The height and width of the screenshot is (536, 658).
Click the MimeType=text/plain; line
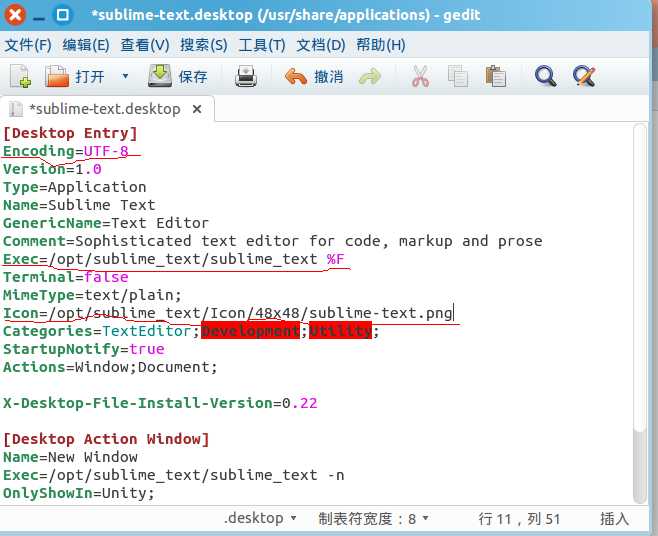(x=92, y=295)
